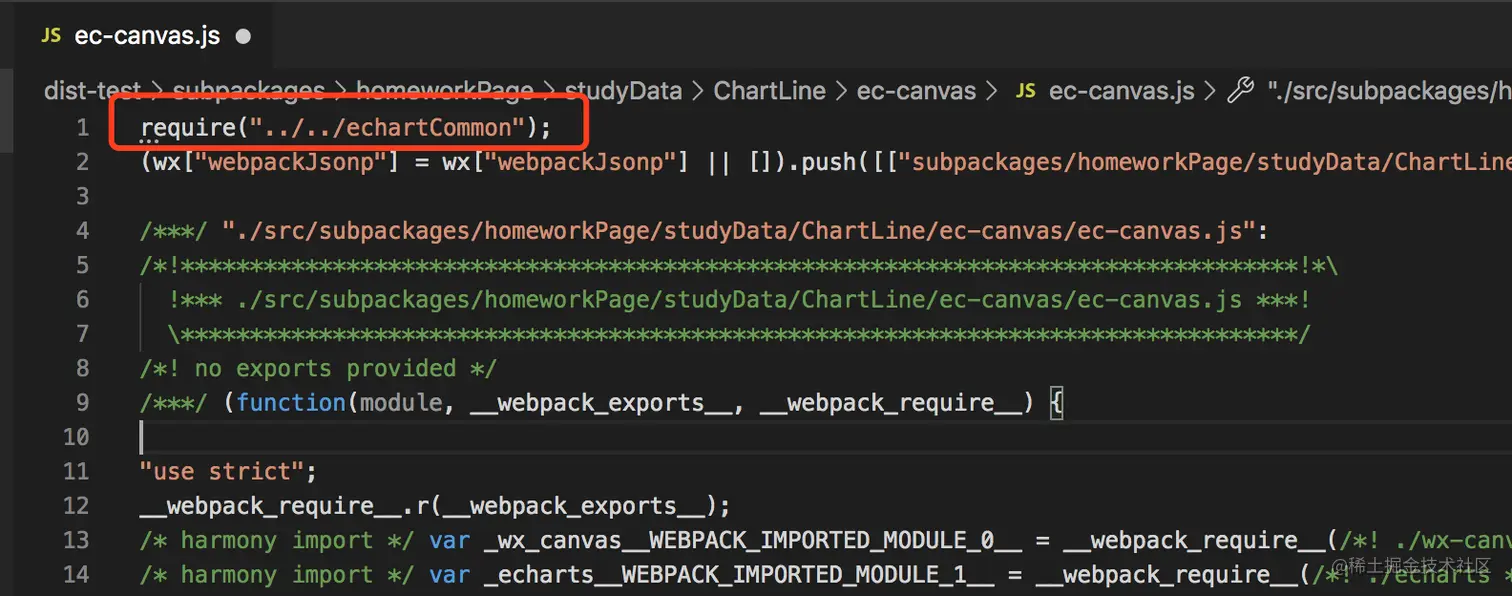Click the JS icon in the breadcrumb

pos(1026,91)
